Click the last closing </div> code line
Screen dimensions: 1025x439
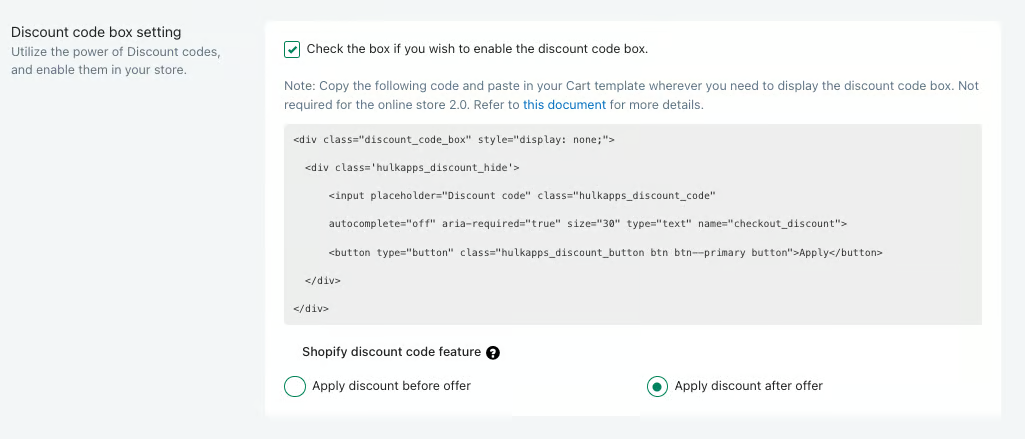point(311,308)
